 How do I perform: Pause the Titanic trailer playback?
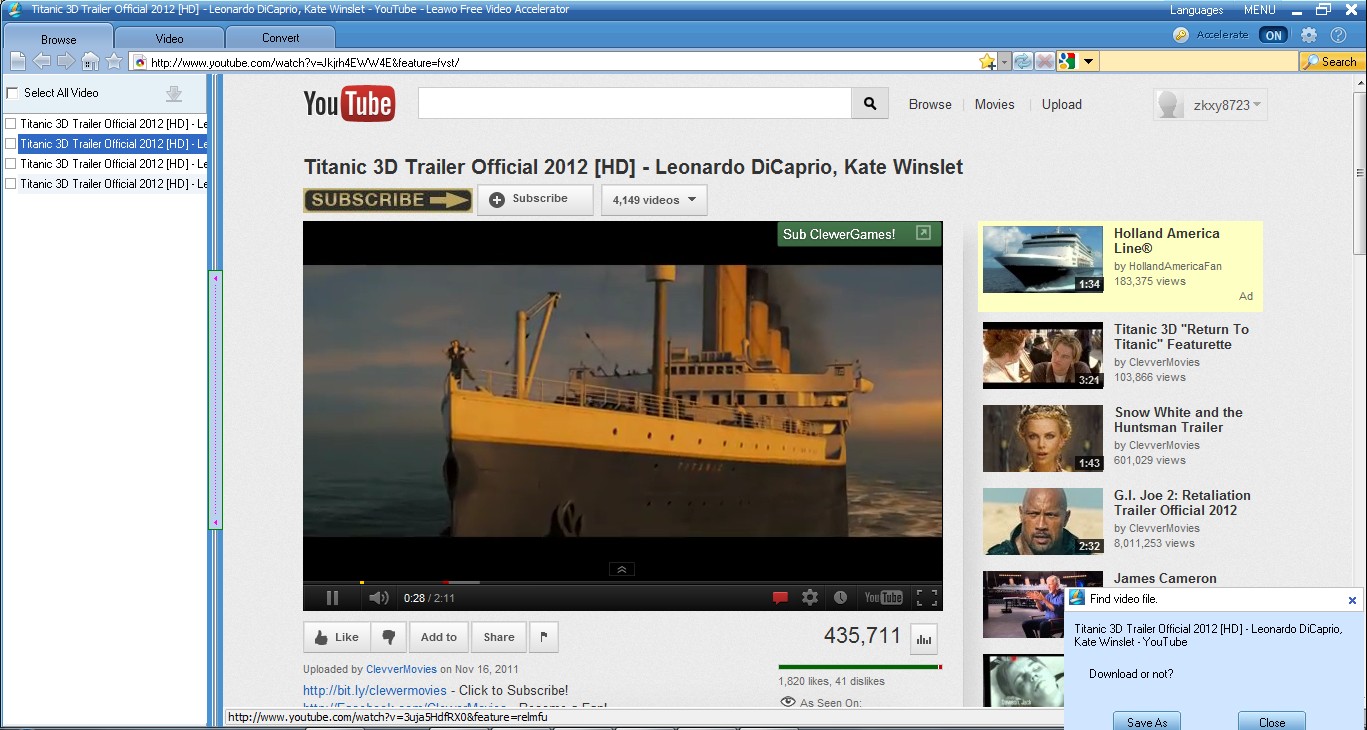pos(332,598)
